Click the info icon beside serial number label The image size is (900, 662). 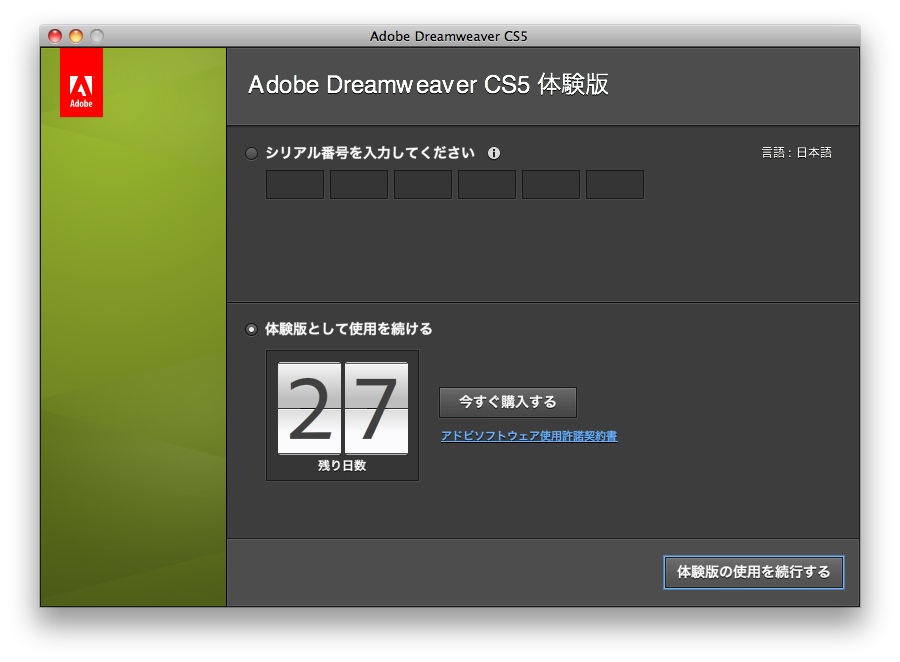click(x=494, y=153)
